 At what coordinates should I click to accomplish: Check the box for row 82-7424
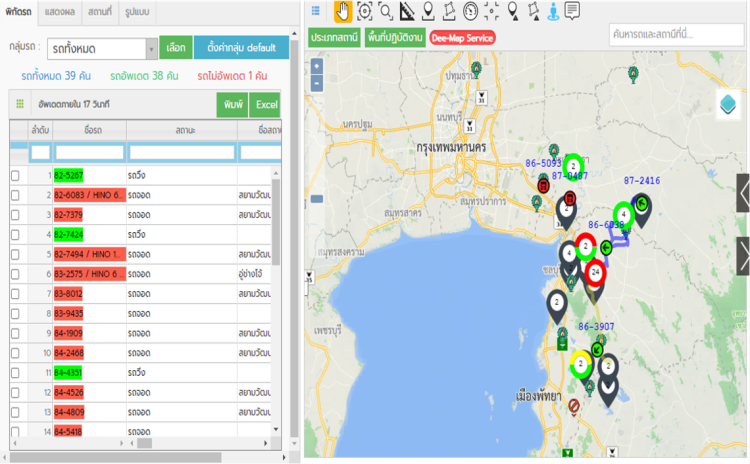(15, 235)
